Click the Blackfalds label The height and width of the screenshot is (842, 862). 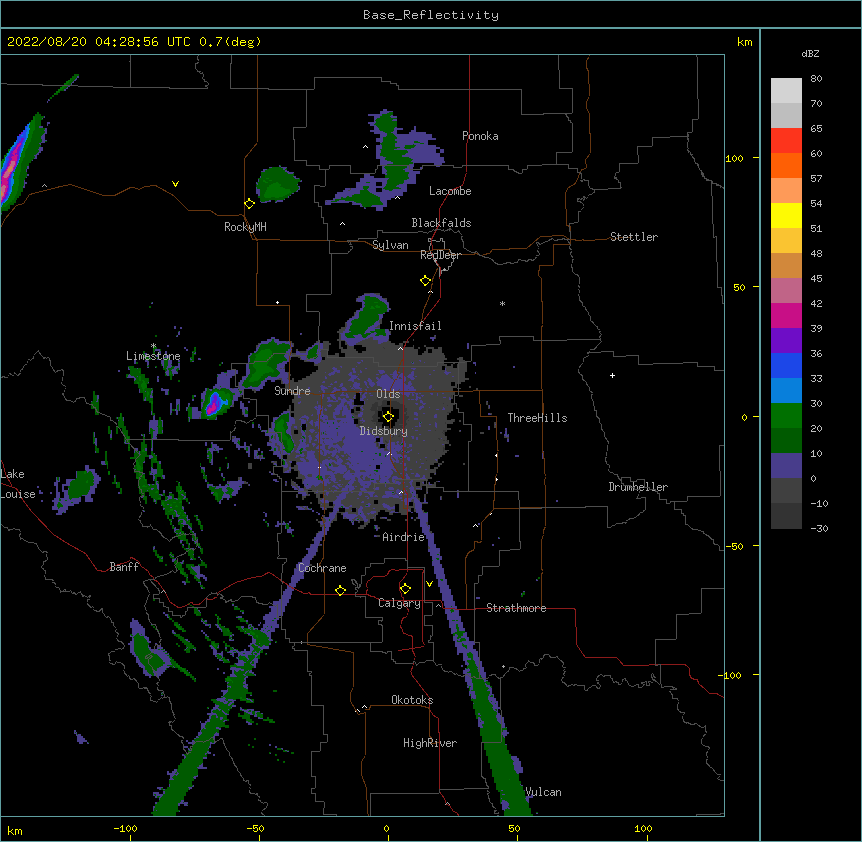441,223
